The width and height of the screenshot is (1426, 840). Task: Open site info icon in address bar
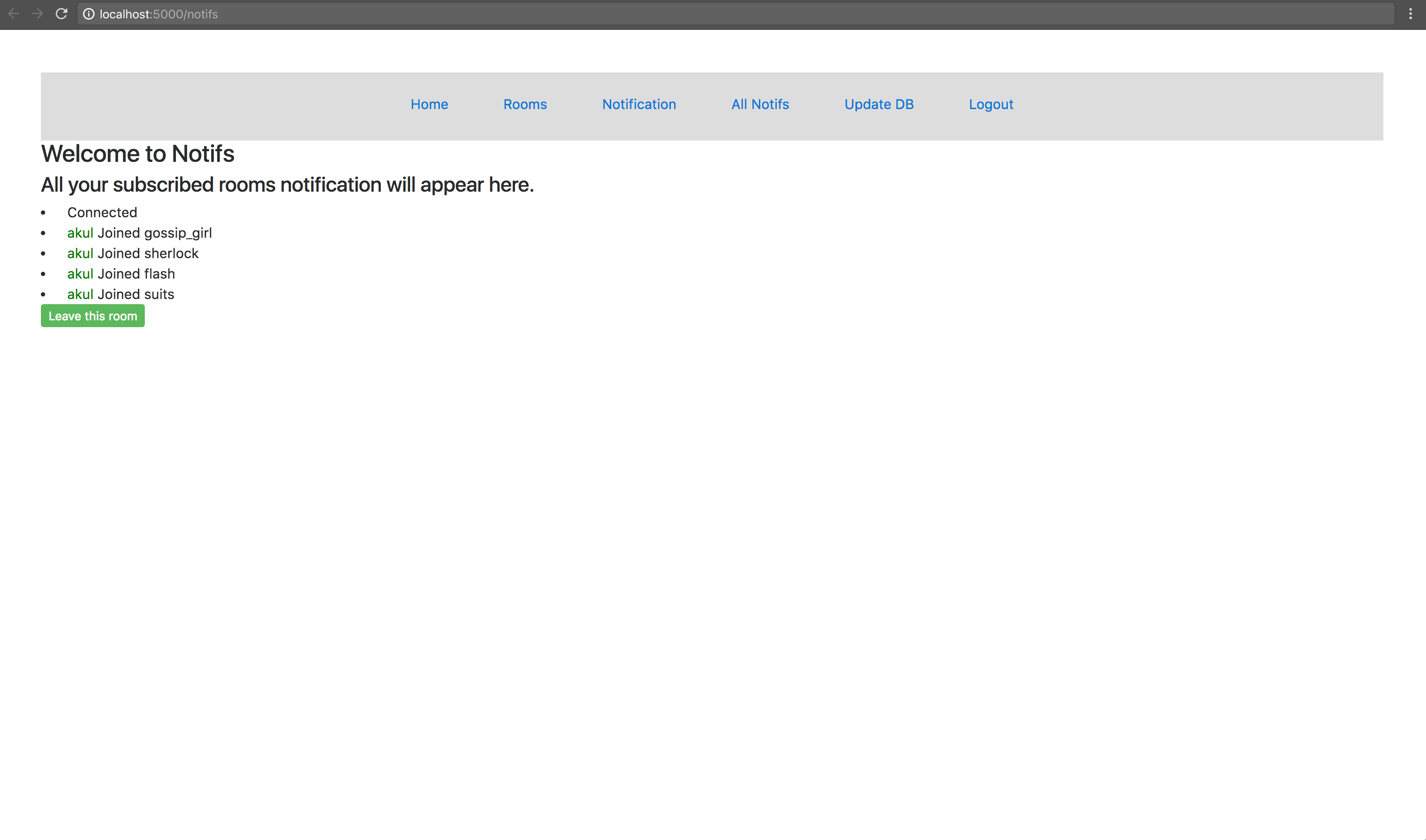(x=89, y=14)
